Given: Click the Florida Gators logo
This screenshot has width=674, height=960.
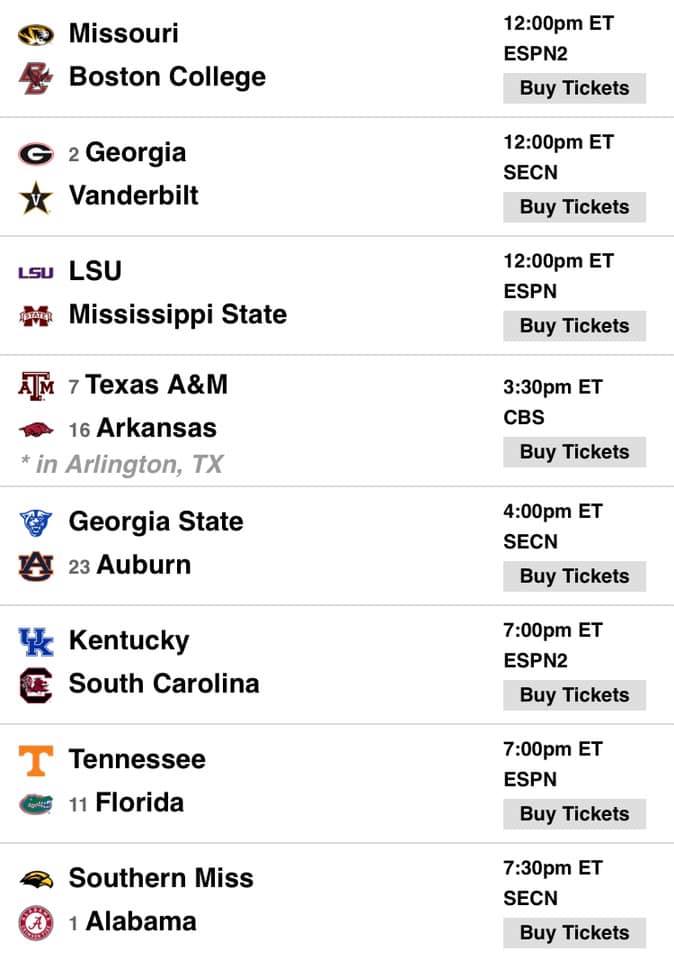Looking at the screenshot, I should 35,803.
